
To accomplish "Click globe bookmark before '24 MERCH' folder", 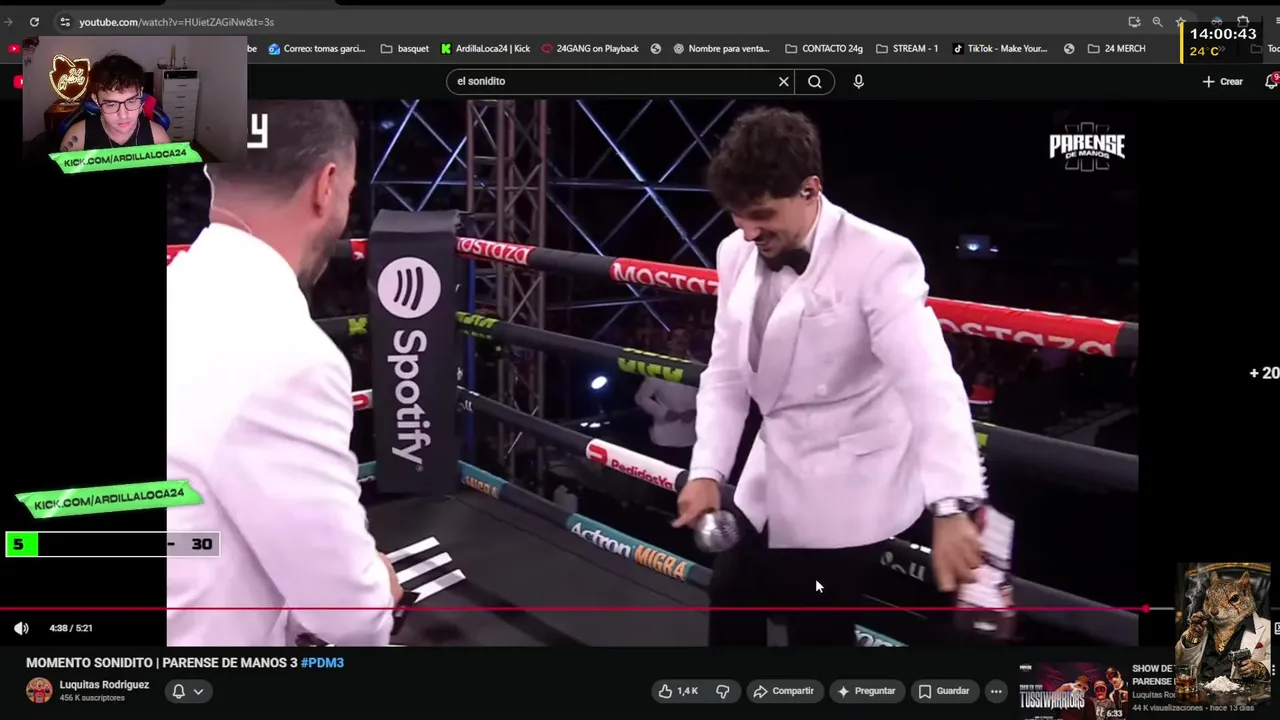I will pos(1069,48).
